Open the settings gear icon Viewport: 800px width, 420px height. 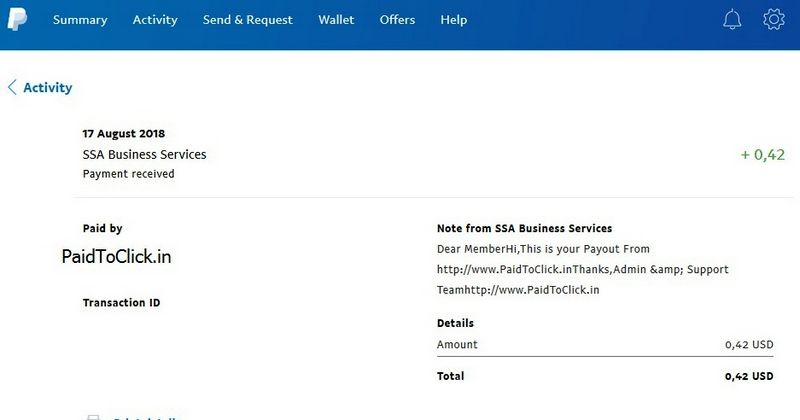(773, 19)
